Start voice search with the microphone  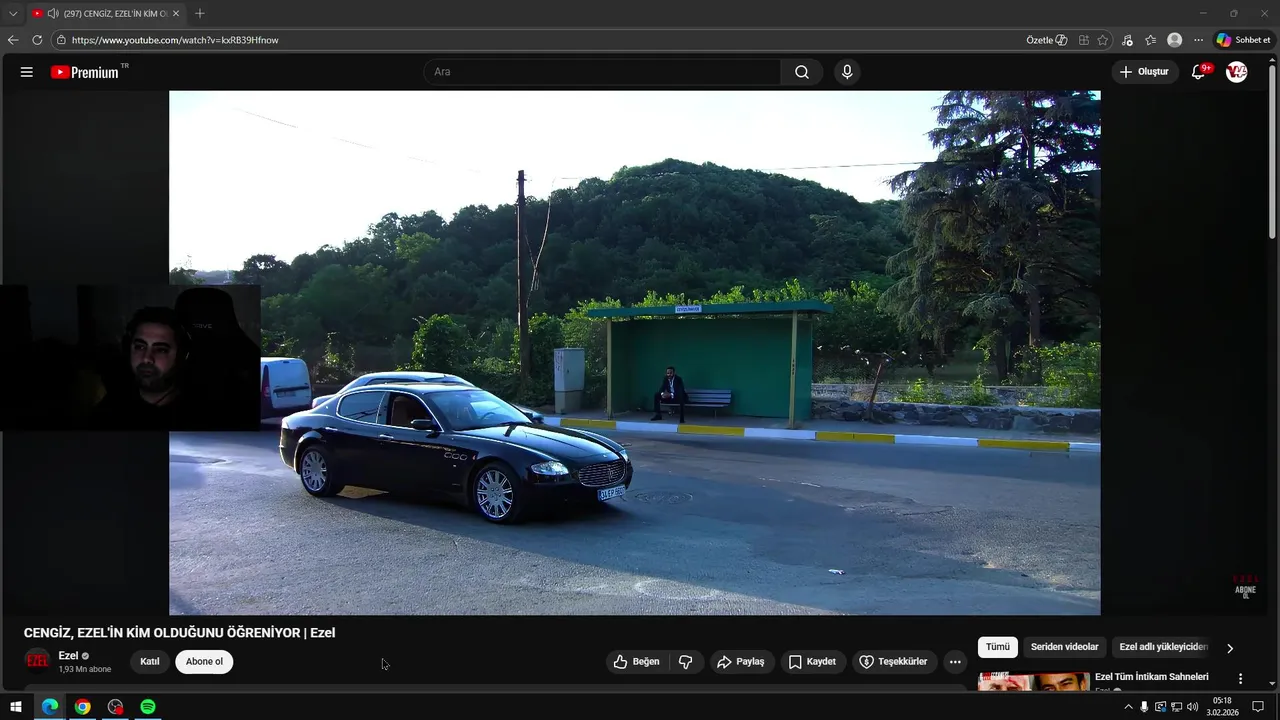tap(847, 72)
